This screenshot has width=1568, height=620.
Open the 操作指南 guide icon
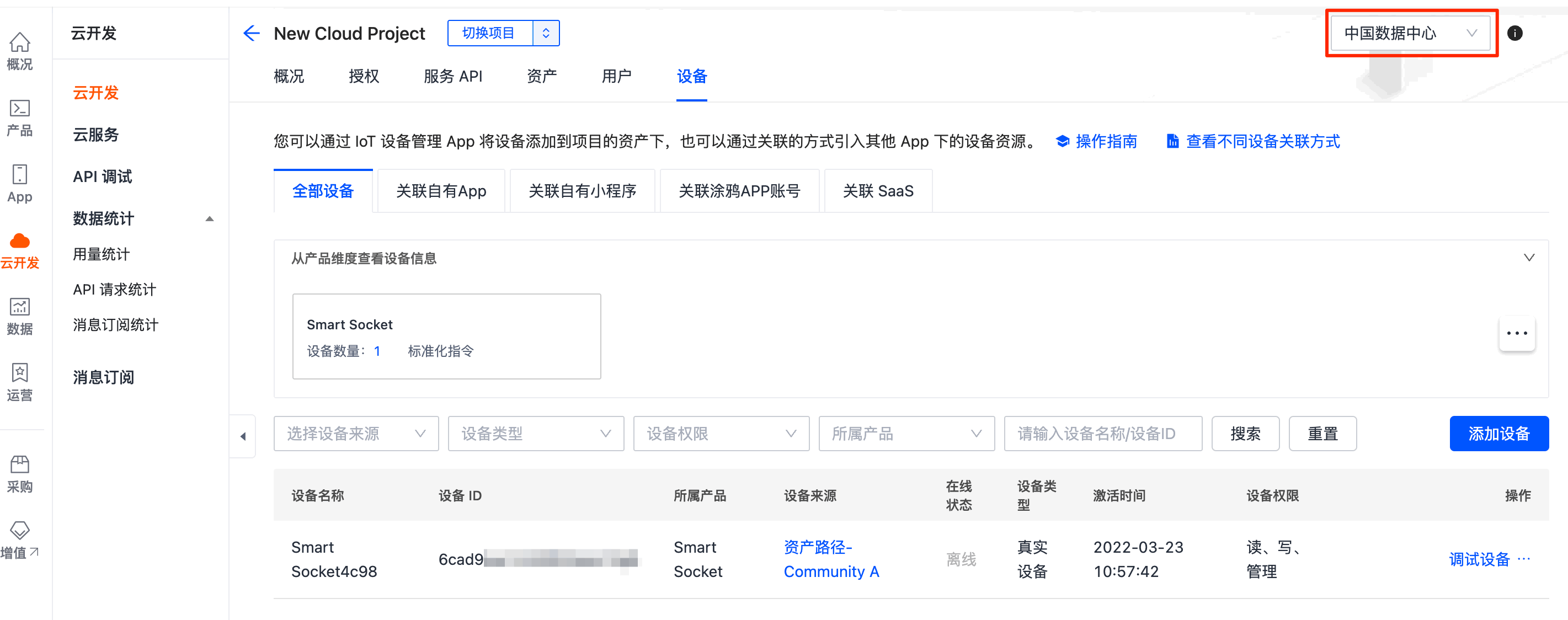1062,141
